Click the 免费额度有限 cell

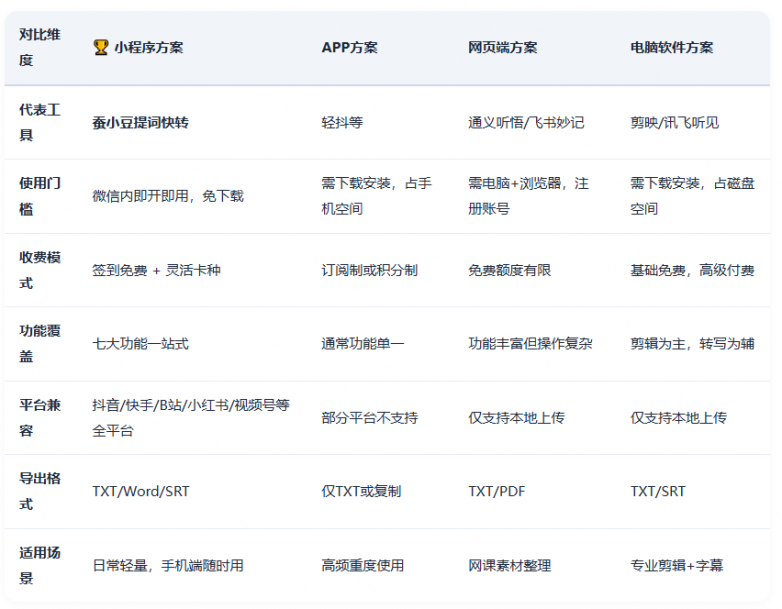pyautogui.click(x=510, y=270)
